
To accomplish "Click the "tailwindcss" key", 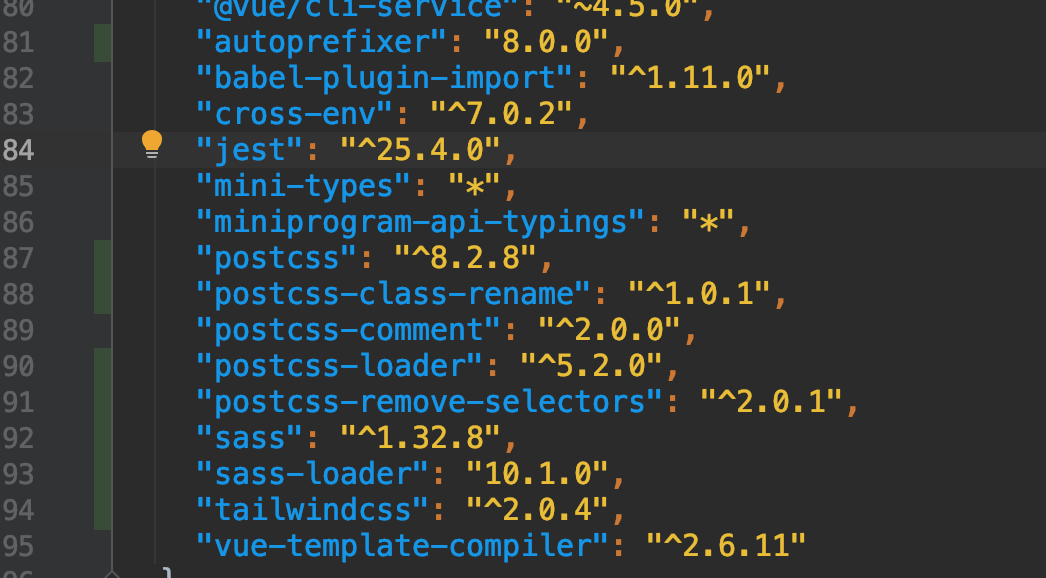I will pos(312,511).
